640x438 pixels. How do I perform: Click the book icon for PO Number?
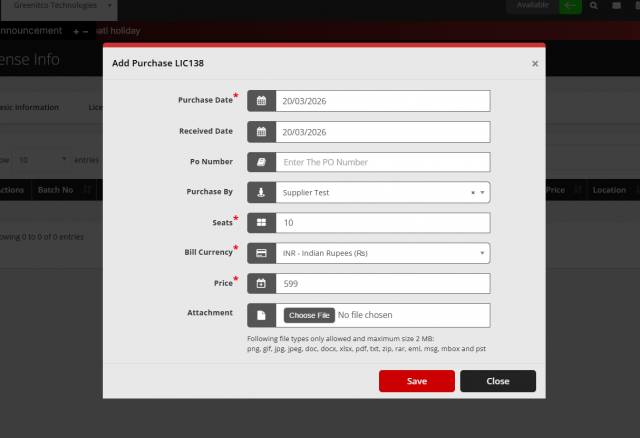pyautogui.click(x=261, y=162)
